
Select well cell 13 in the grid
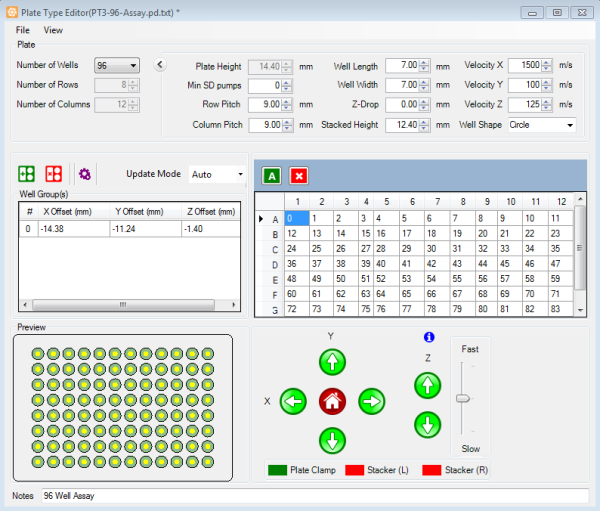322,233
